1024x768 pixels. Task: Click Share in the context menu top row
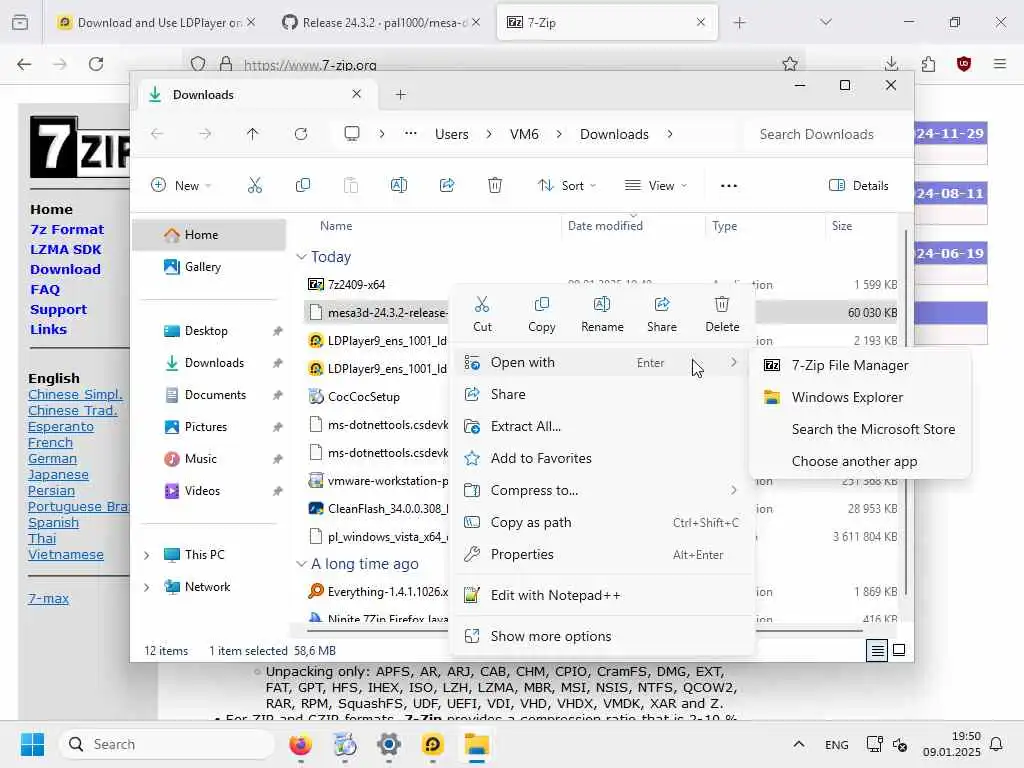click(662, 314)
